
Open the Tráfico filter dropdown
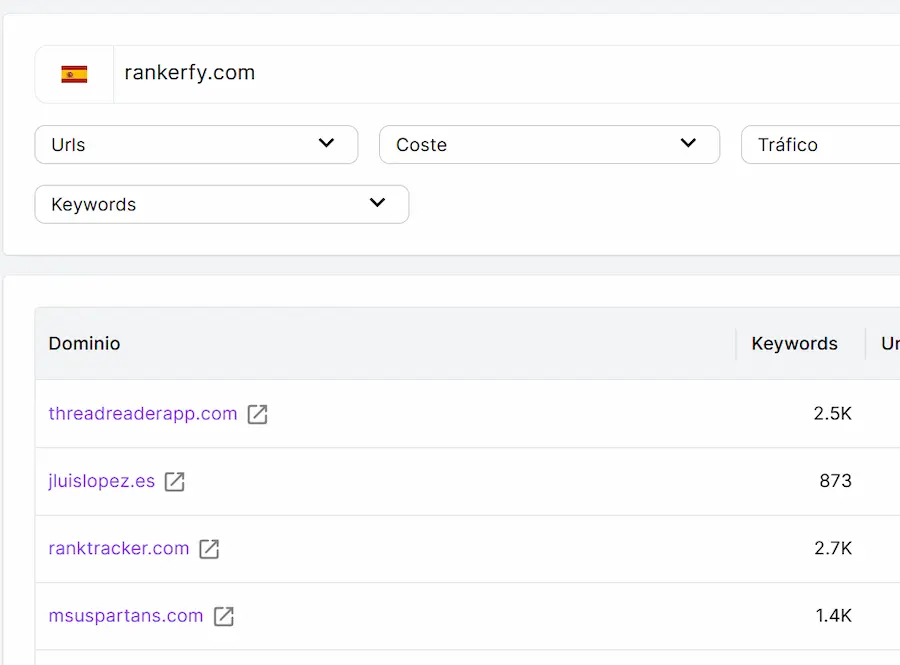point(821,145)
